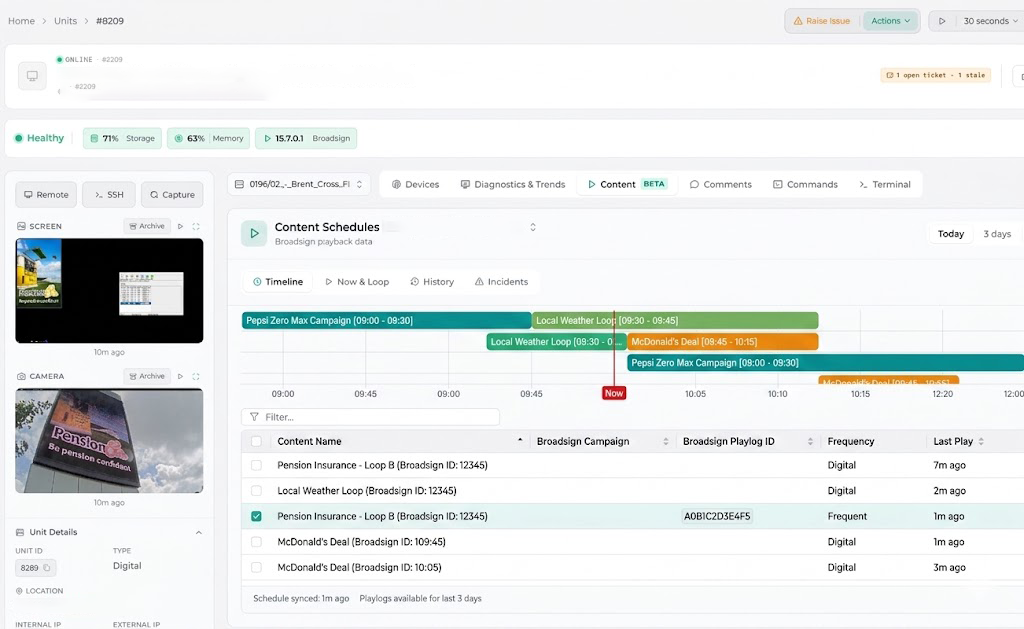This screenshot has height=629, width=1024.
Task: Click the red Now timeline marker
Action: click(614, 393)
